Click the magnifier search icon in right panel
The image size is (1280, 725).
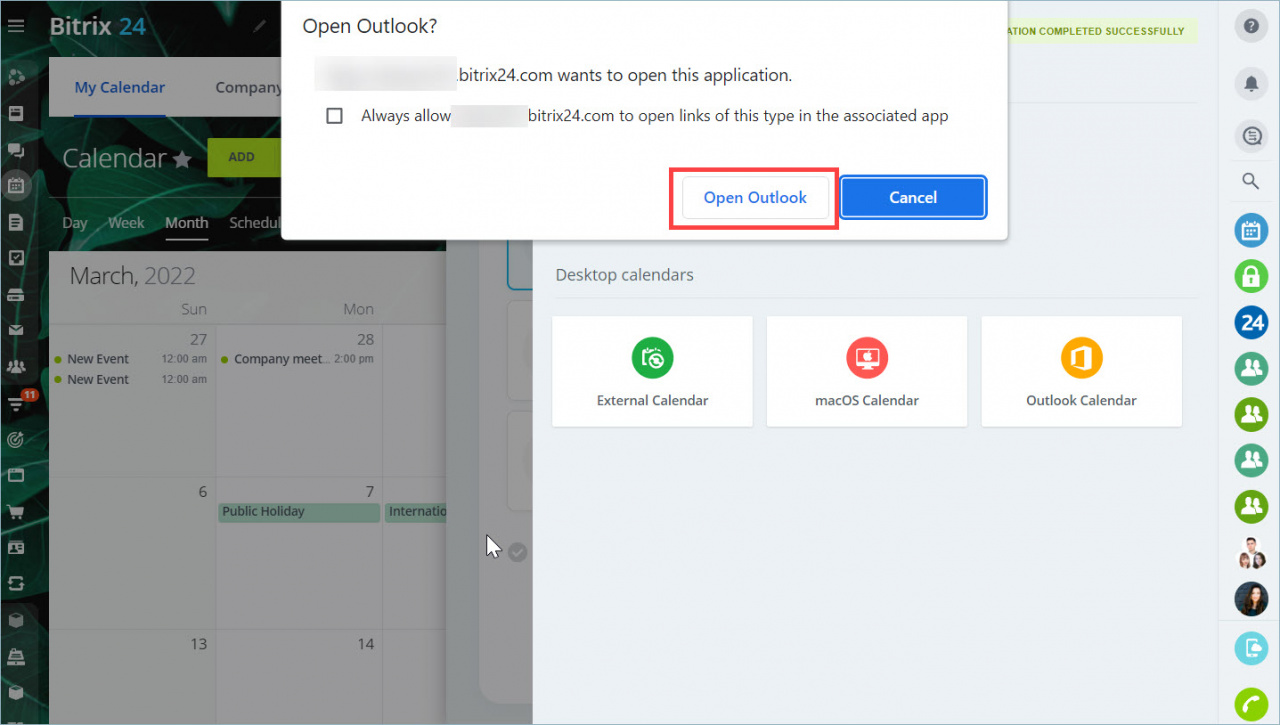1251,181
